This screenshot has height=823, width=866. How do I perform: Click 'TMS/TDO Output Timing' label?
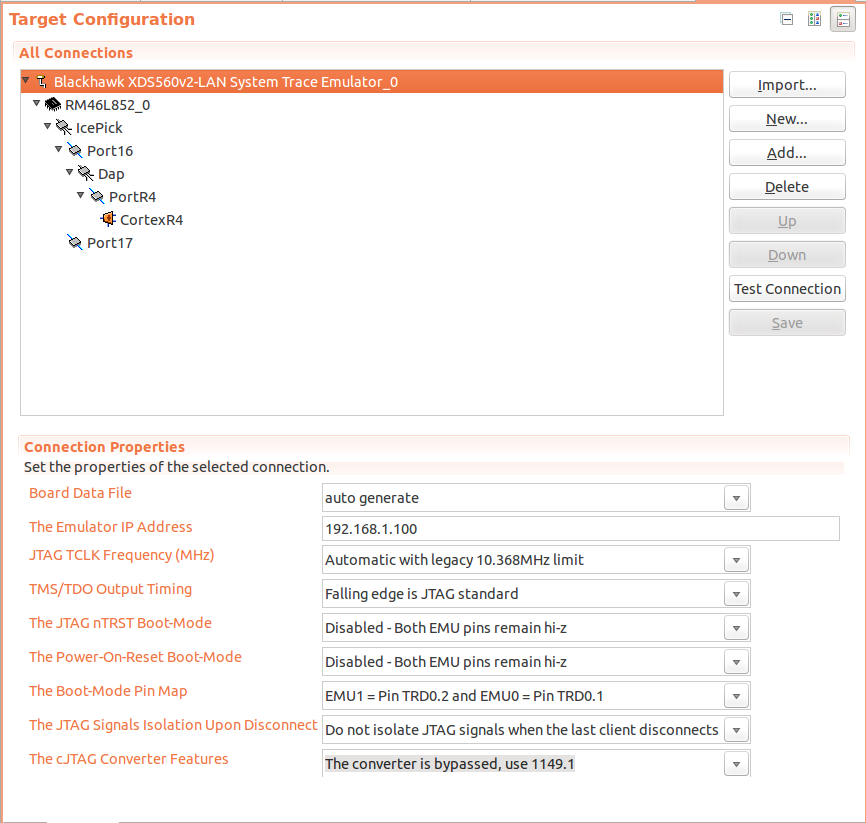coord(110,589)
